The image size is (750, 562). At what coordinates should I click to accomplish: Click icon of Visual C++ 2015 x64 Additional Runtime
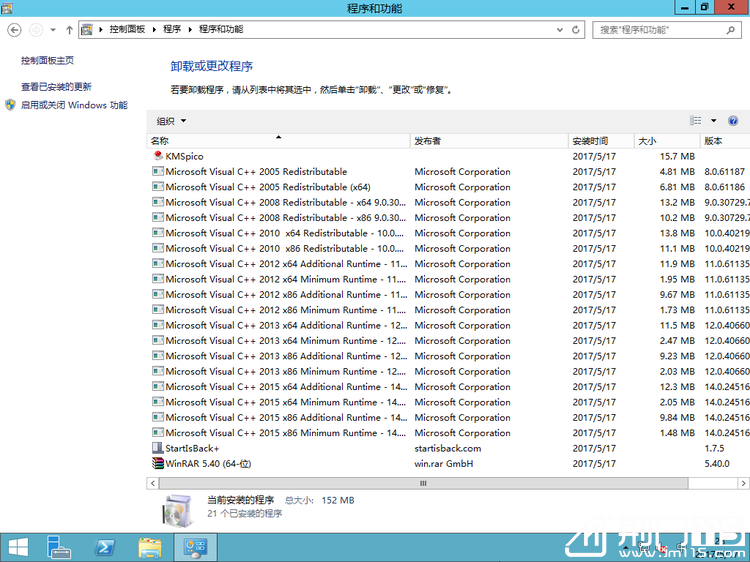[158, 386]
